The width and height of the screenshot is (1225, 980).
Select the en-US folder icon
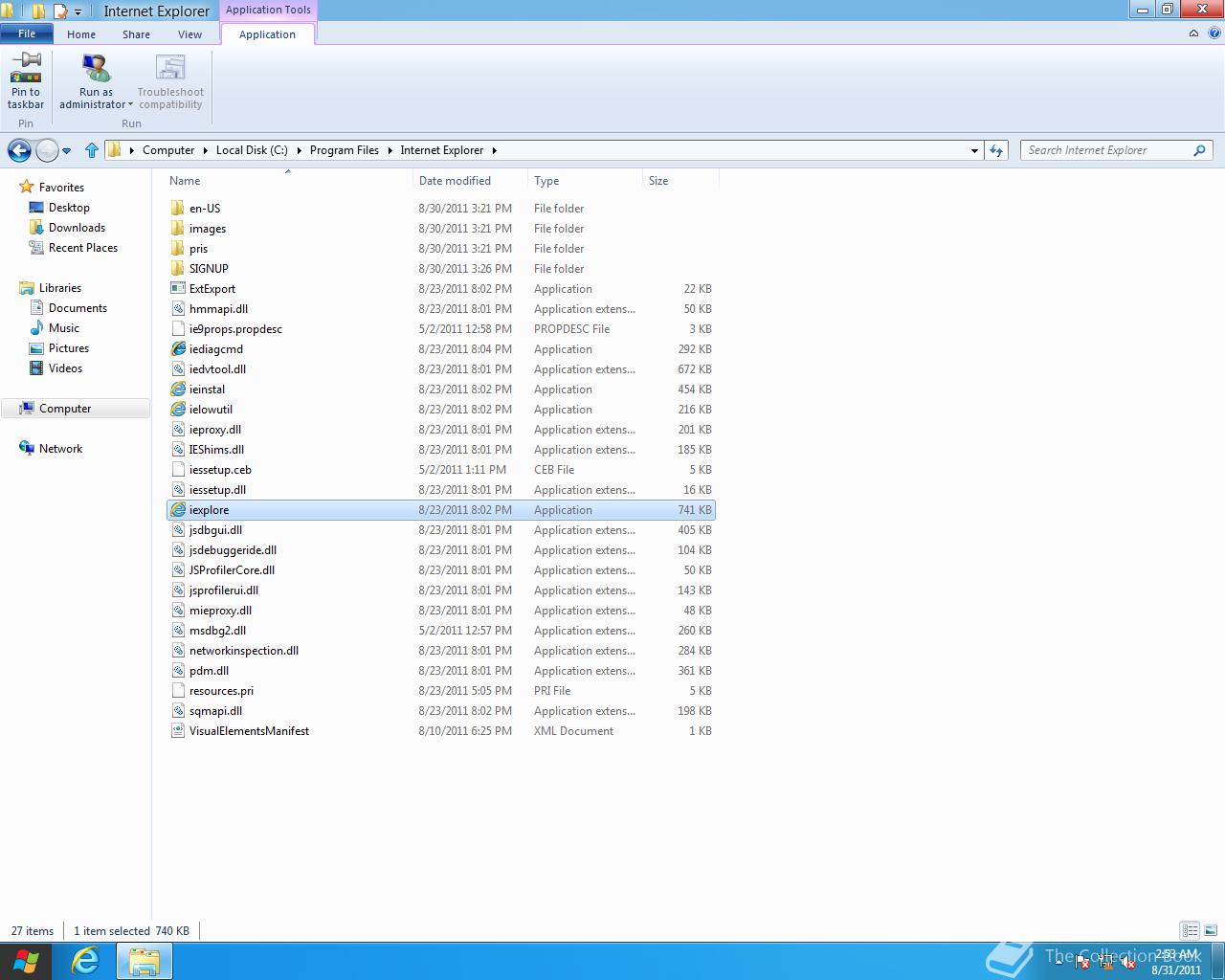pos(177,209)
